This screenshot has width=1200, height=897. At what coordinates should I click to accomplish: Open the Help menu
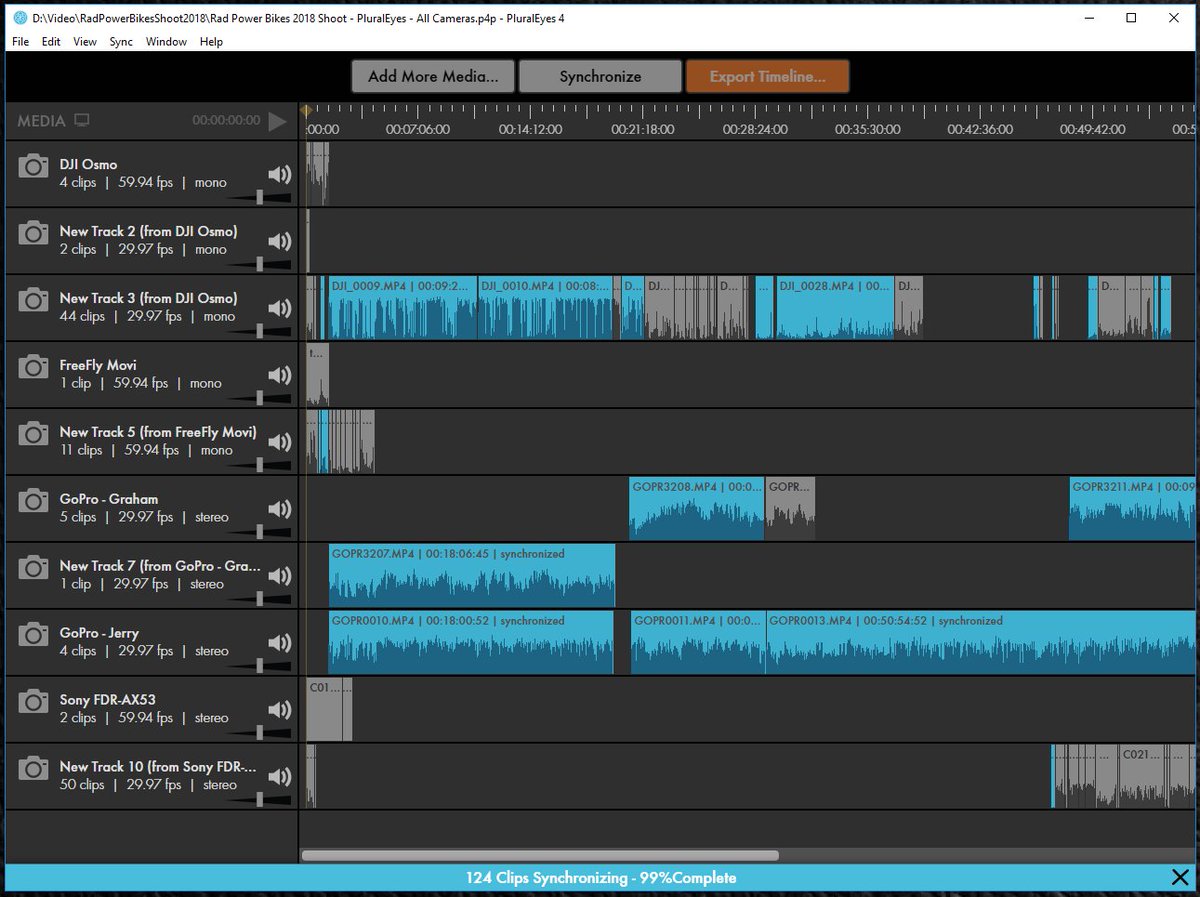[211, 42]
